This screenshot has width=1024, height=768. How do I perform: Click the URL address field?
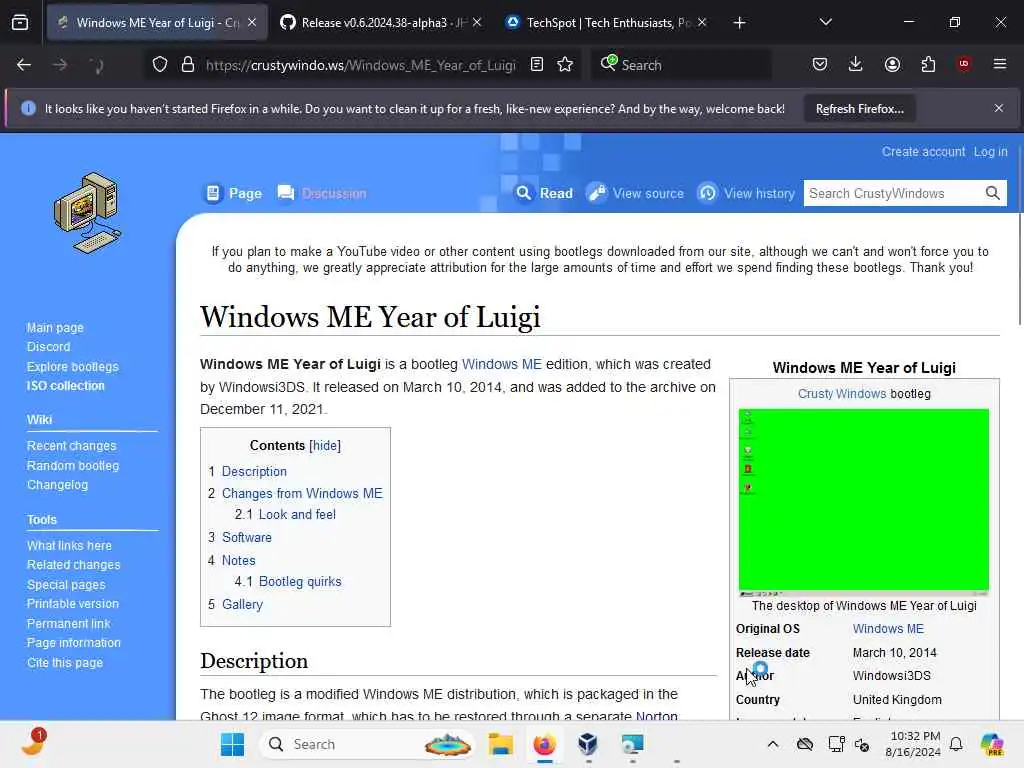pos(360,65)
